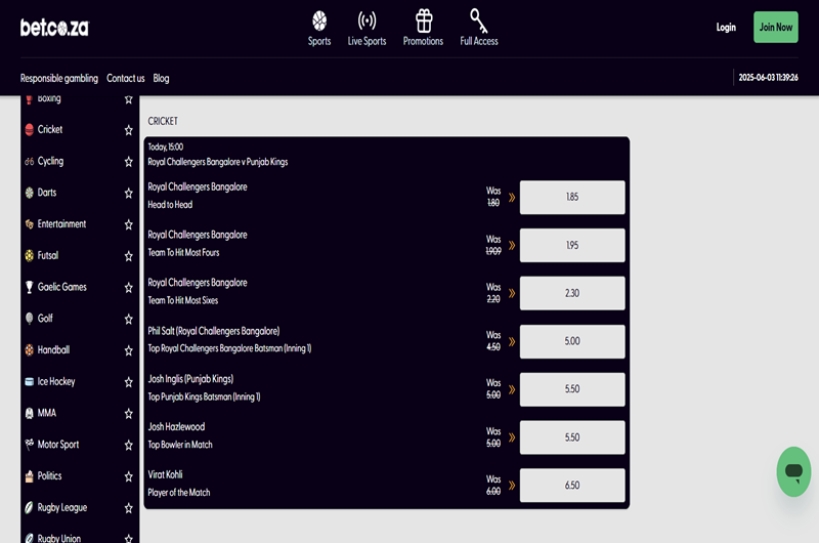Select Cycling in the sports sidebar

point(51,161)
